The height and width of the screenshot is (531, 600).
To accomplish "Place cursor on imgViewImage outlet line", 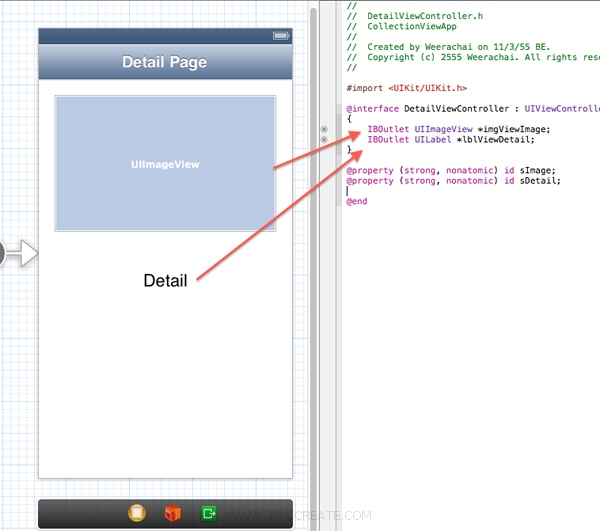I will pos(458,129).
